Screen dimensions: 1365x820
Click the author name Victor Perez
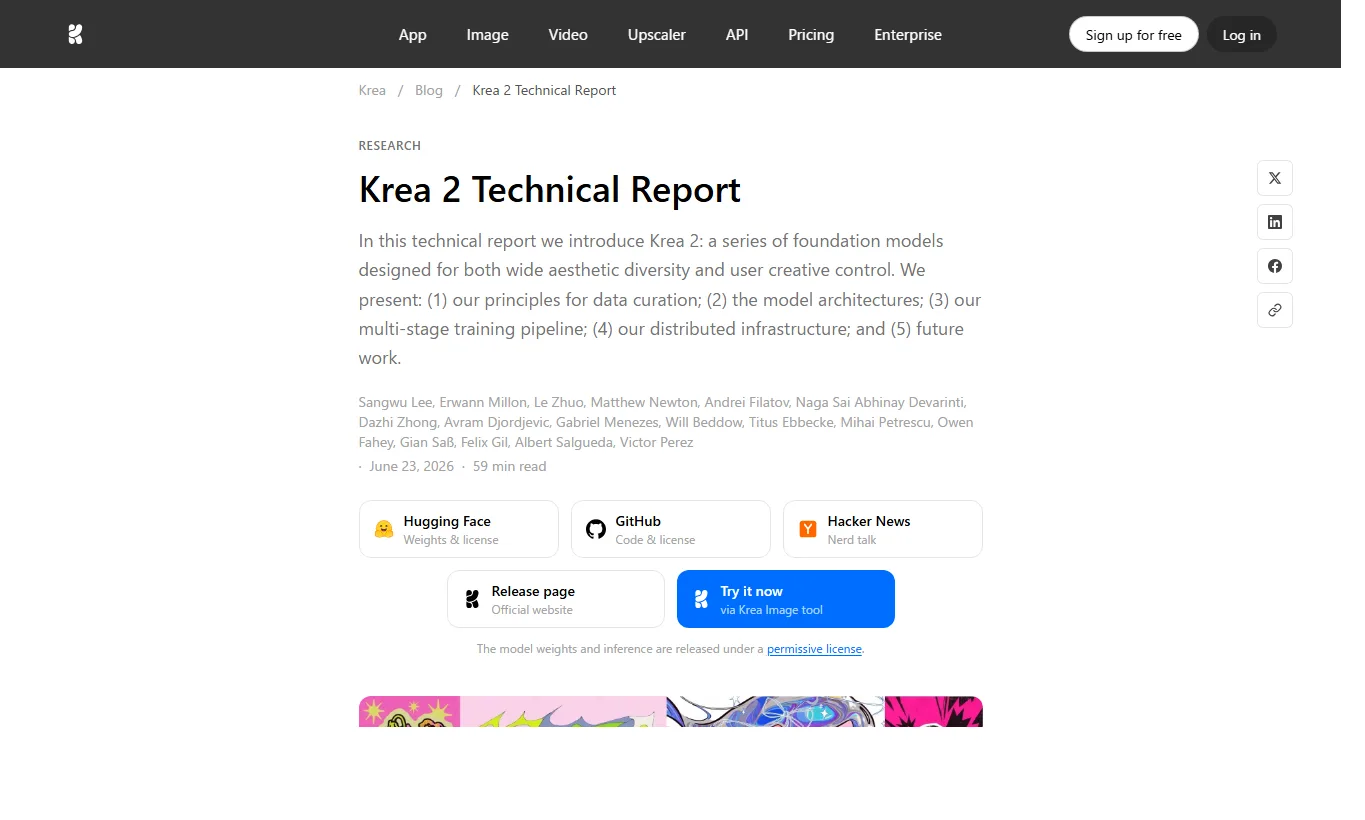pos(656,442)
